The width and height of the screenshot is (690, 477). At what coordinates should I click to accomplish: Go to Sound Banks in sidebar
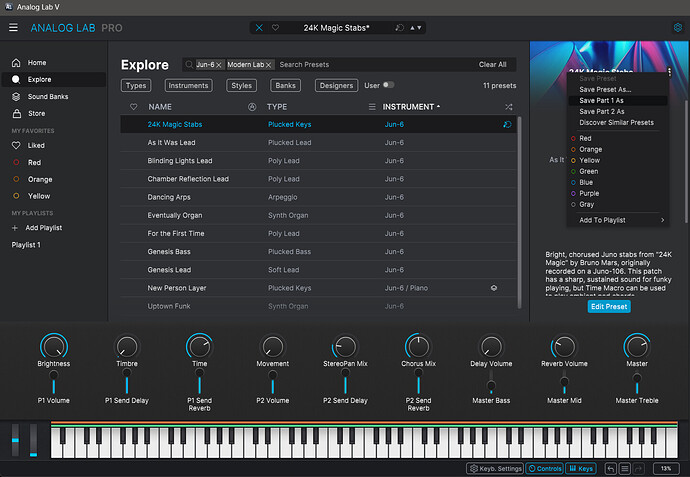tap(48, 96)
